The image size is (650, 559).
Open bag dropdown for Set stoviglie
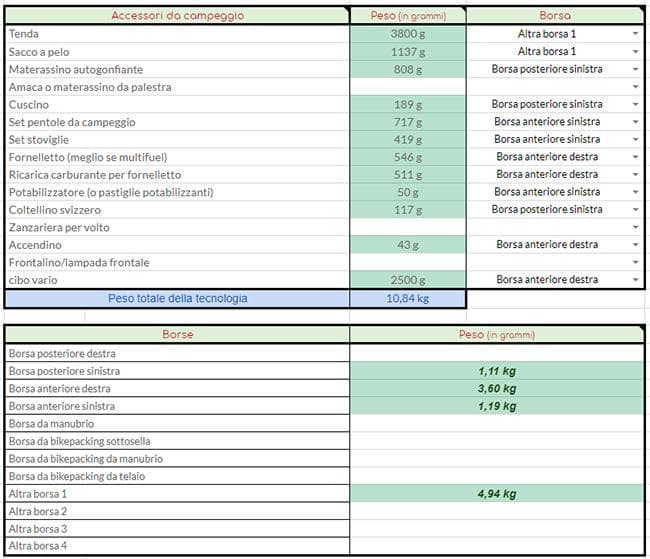(635, 139)
